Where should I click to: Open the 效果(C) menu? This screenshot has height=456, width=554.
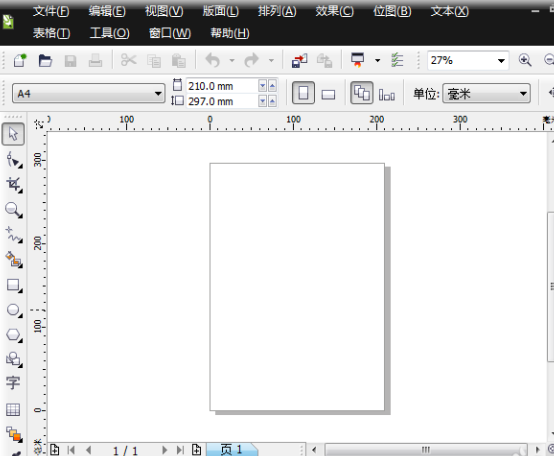click(334, 11)
